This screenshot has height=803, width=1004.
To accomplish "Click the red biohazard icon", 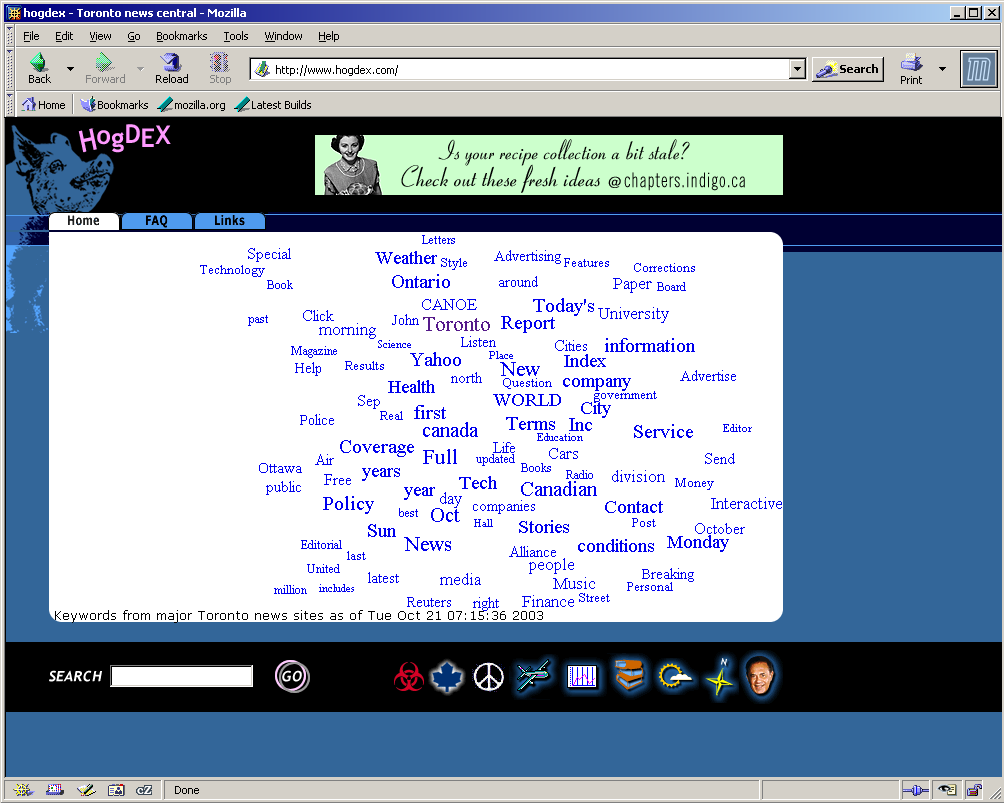I will 407,678.
